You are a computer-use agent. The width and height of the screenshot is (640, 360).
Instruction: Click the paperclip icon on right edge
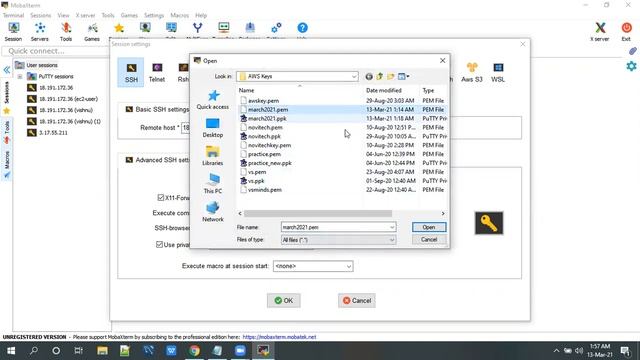click(632, 51)
